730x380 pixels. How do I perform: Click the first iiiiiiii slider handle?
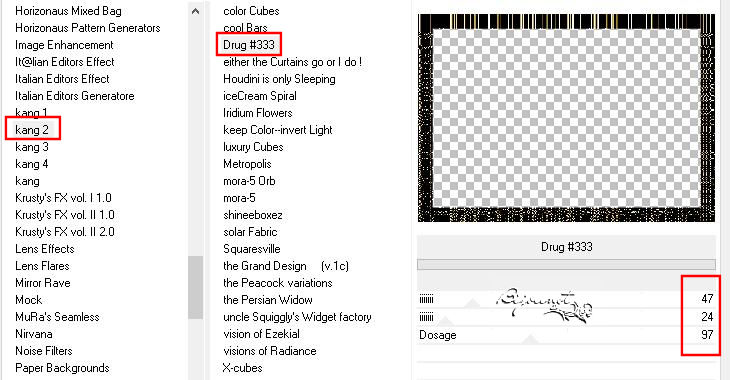tap(472, 303)
